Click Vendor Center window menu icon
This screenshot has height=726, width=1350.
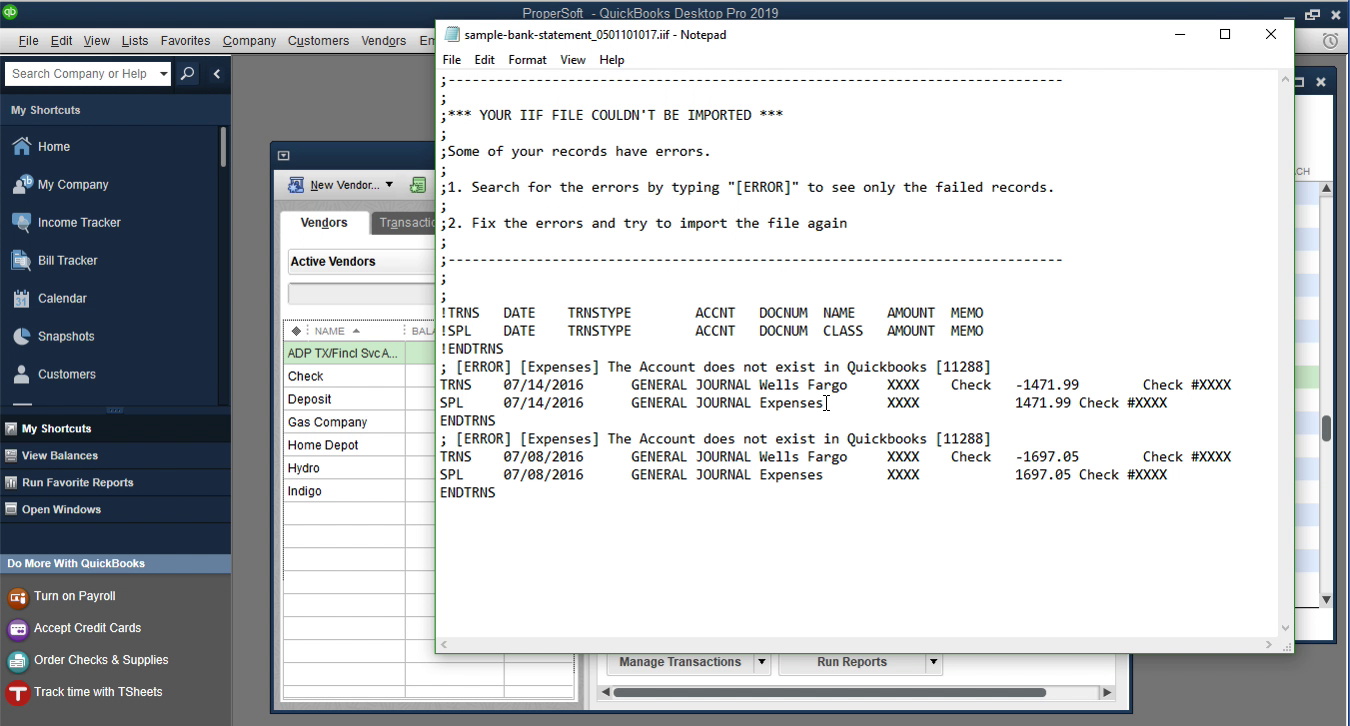tap(283, 156)
